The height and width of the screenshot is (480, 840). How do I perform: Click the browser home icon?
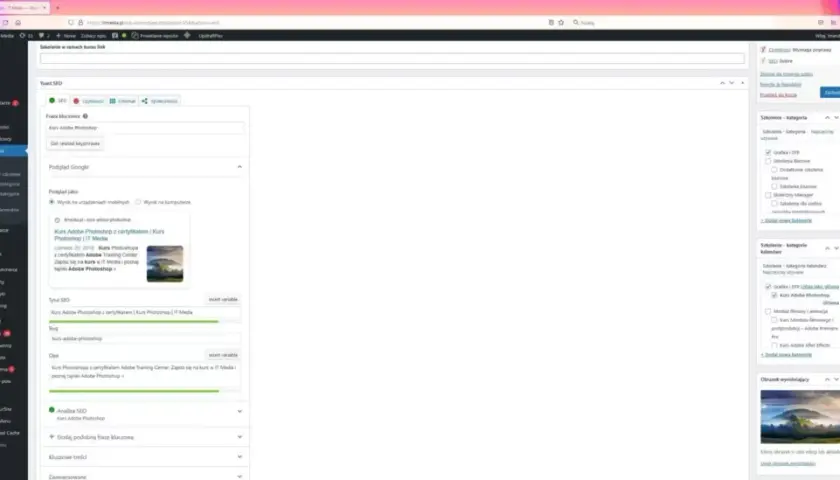[18, 22]
